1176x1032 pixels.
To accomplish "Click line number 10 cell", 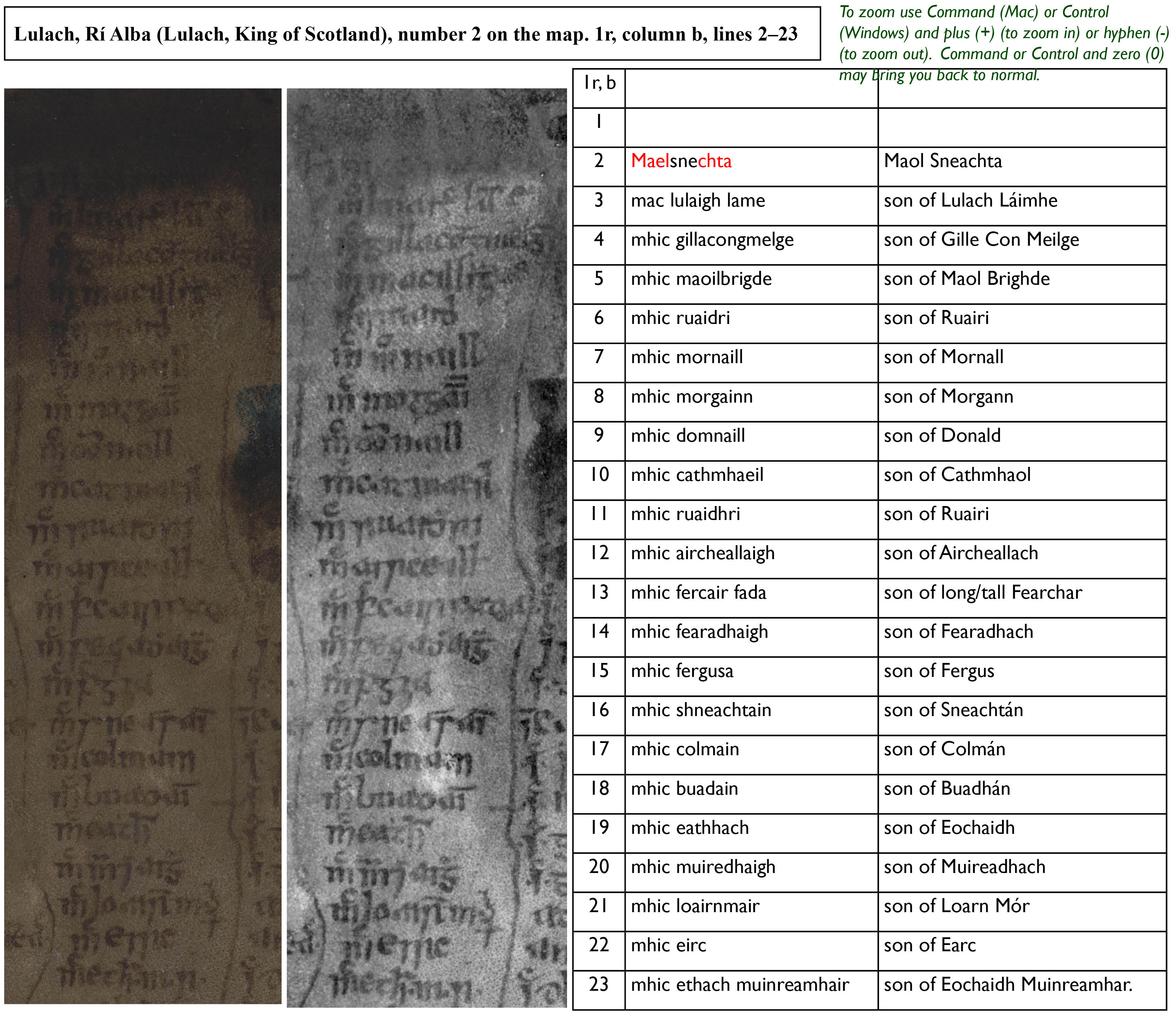I will [x=599, y=480].
